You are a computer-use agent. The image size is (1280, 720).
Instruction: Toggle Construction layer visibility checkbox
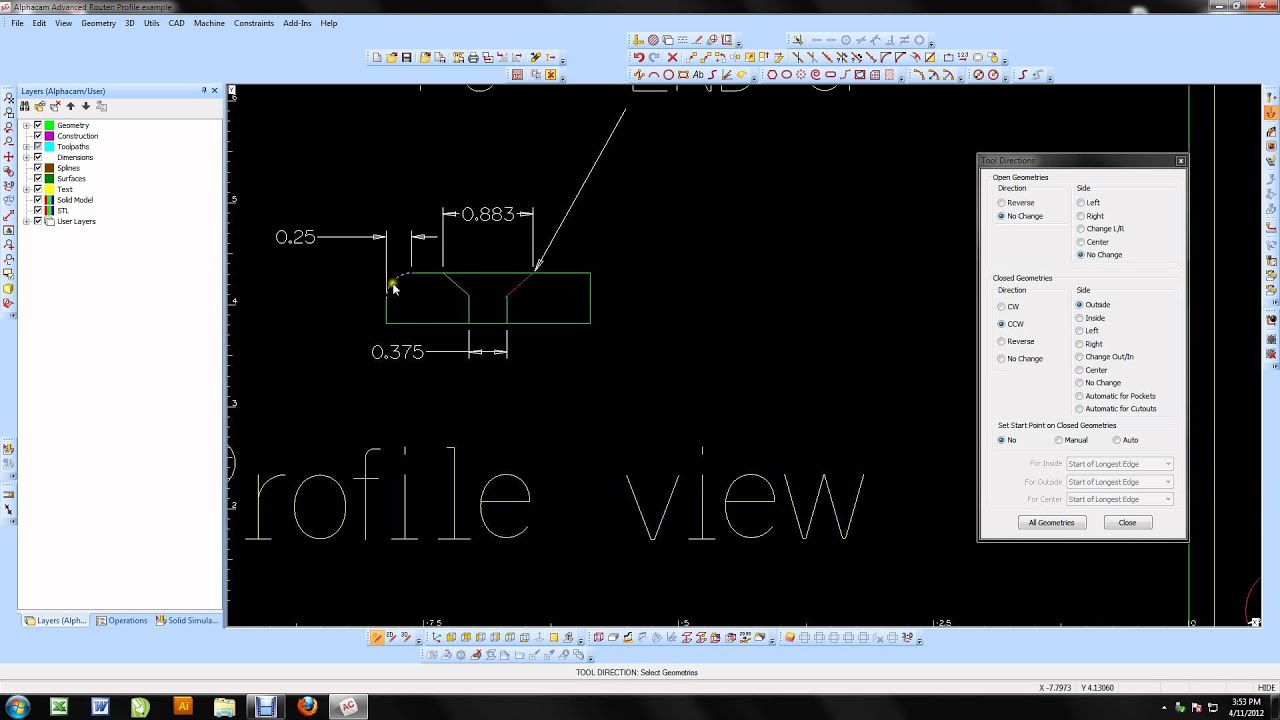38,136
